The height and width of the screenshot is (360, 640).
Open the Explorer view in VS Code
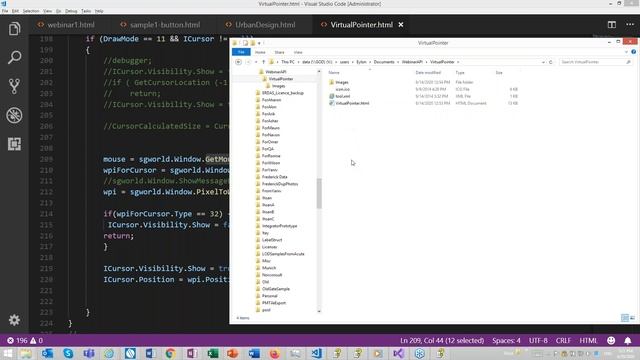pos(14,29)
